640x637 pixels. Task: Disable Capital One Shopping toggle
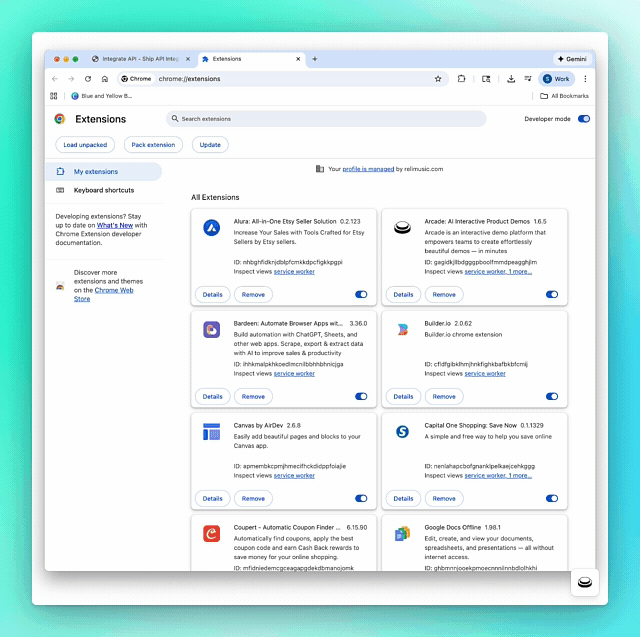click(x=552, y=498)
